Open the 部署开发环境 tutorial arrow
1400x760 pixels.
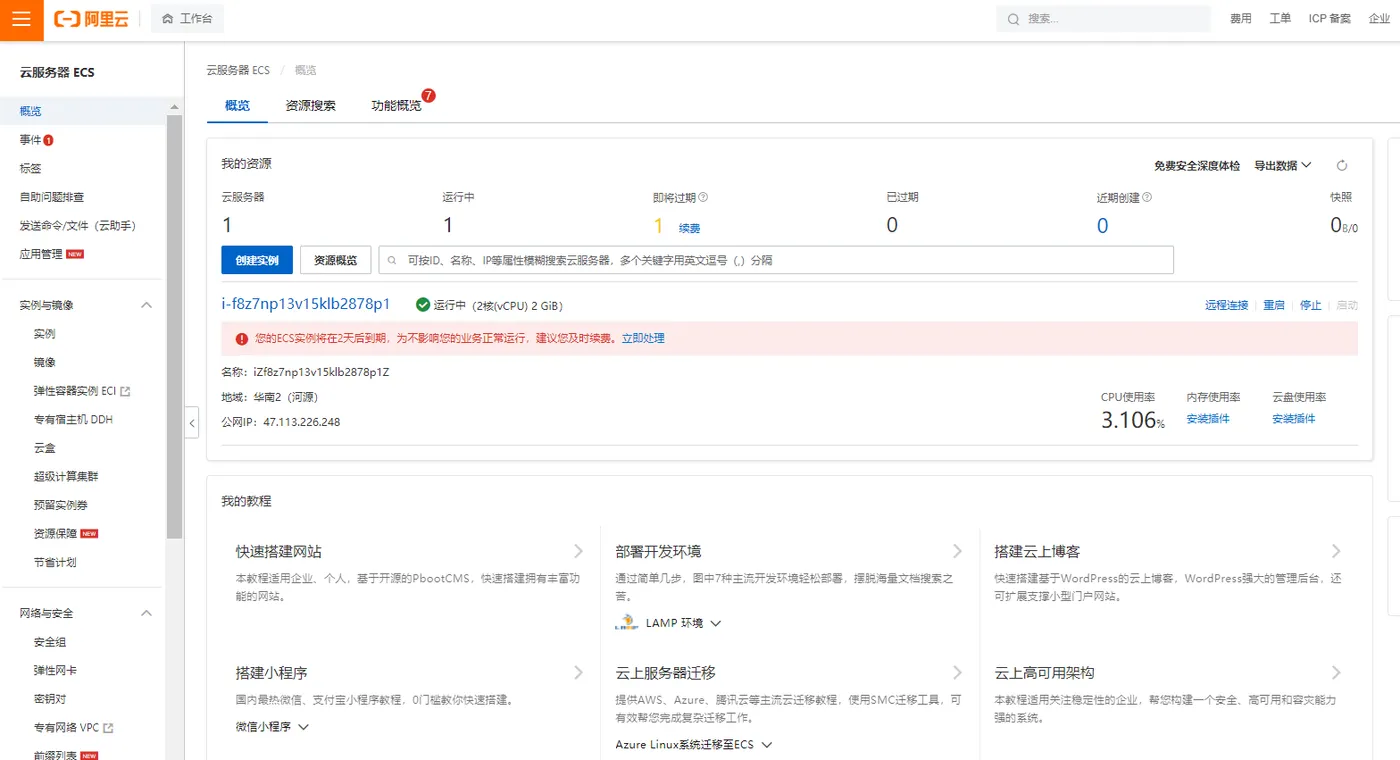tap(957, 551)
